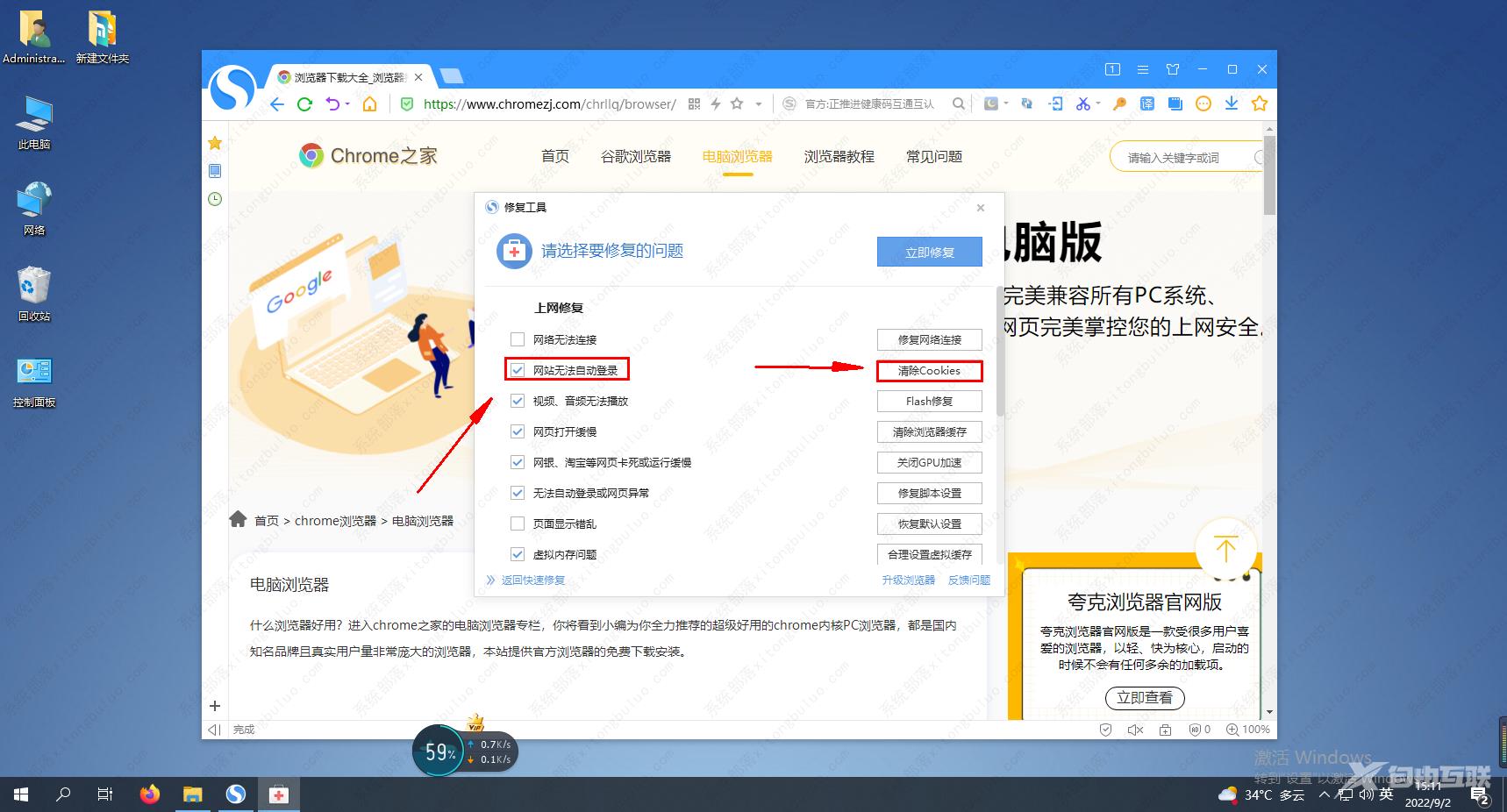
Task: Click the 清除Cookies button
Action: [929, 370]
